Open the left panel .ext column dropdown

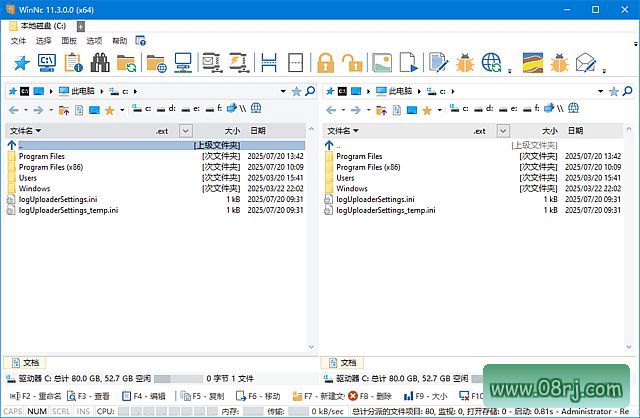click(185, 130)
